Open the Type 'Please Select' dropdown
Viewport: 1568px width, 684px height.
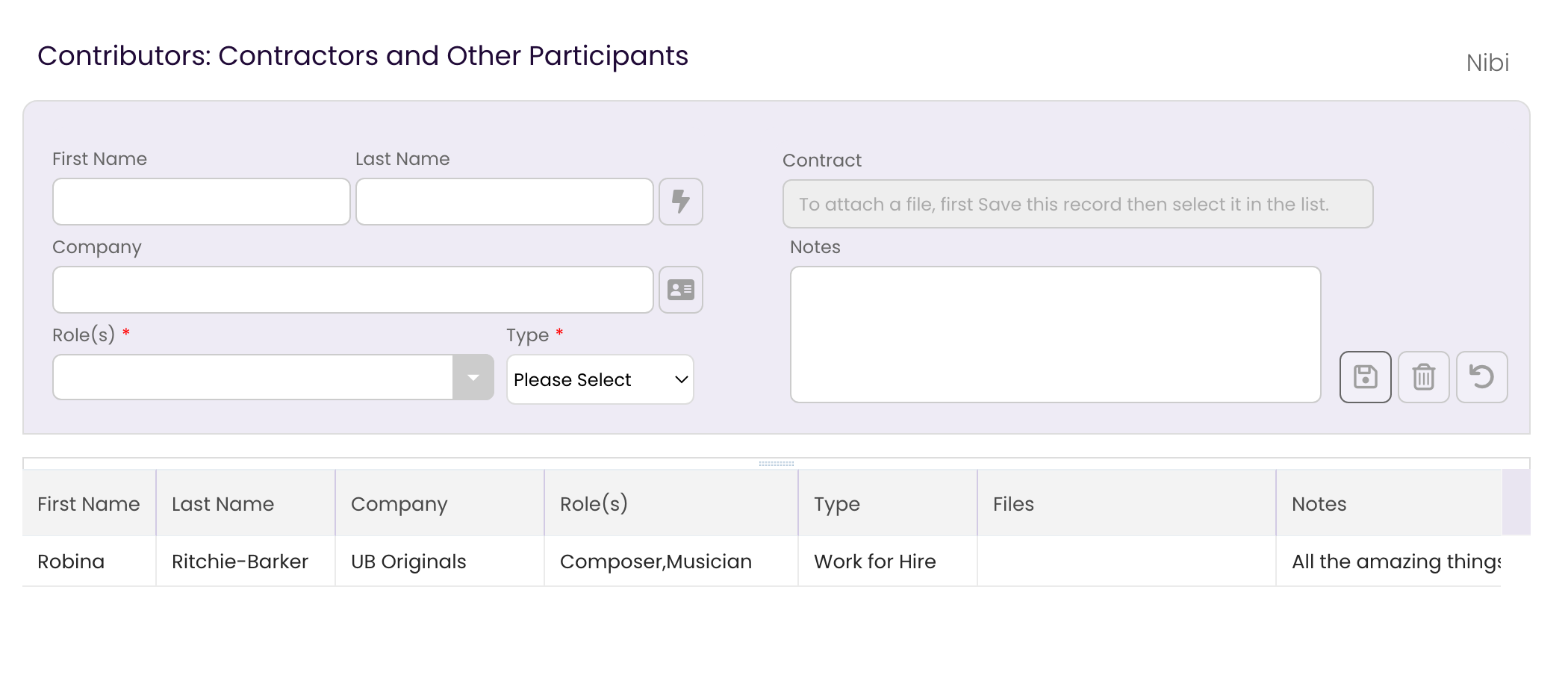[x=600, y=379]
